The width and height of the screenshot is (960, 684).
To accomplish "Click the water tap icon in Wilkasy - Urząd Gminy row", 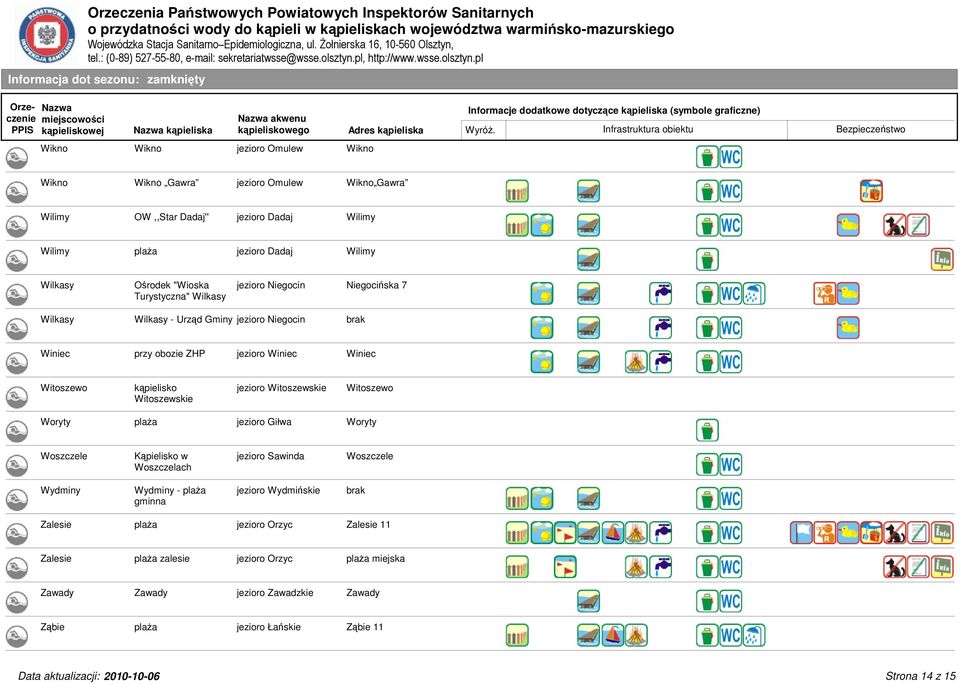I will 661,328.
